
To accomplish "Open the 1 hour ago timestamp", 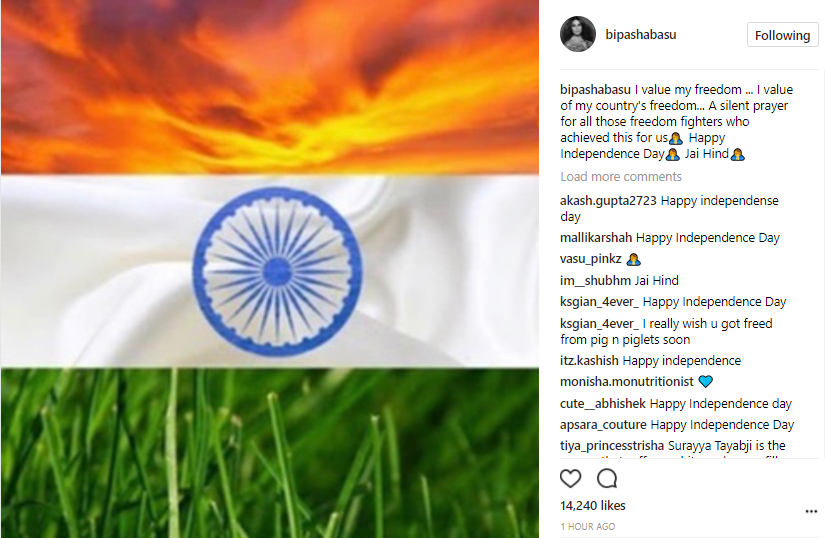I will click(588, 526).
